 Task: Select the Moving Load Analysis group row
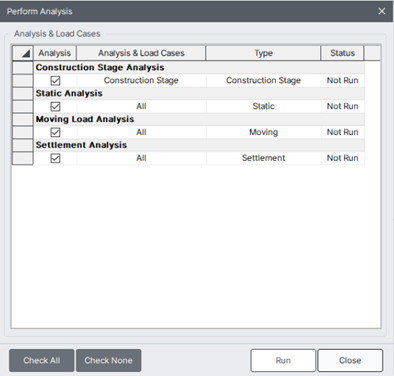click(x=199, y=119)
